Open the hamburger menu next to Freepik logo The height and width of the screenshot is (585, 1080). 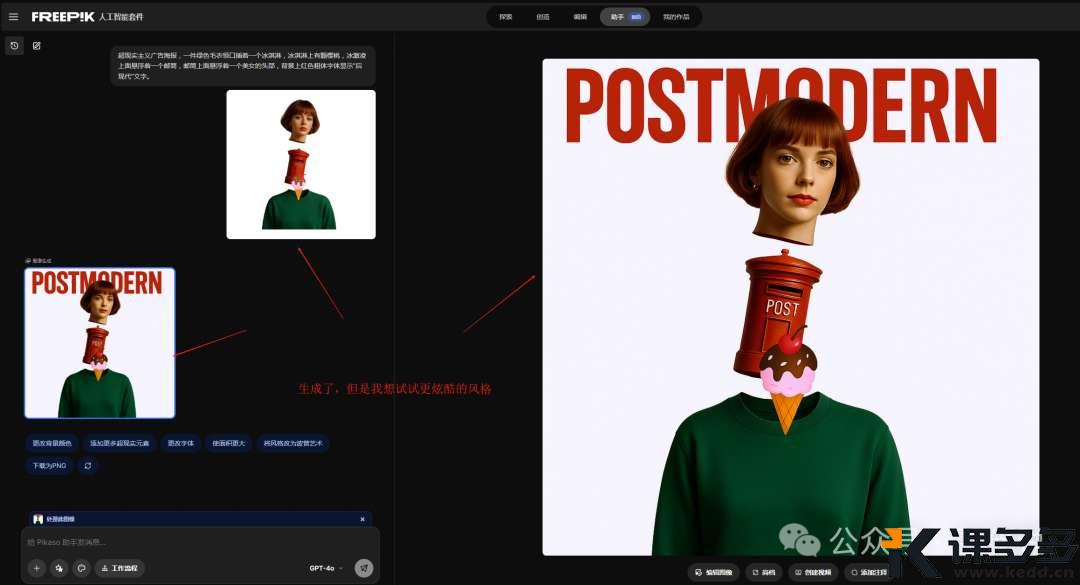14,17
